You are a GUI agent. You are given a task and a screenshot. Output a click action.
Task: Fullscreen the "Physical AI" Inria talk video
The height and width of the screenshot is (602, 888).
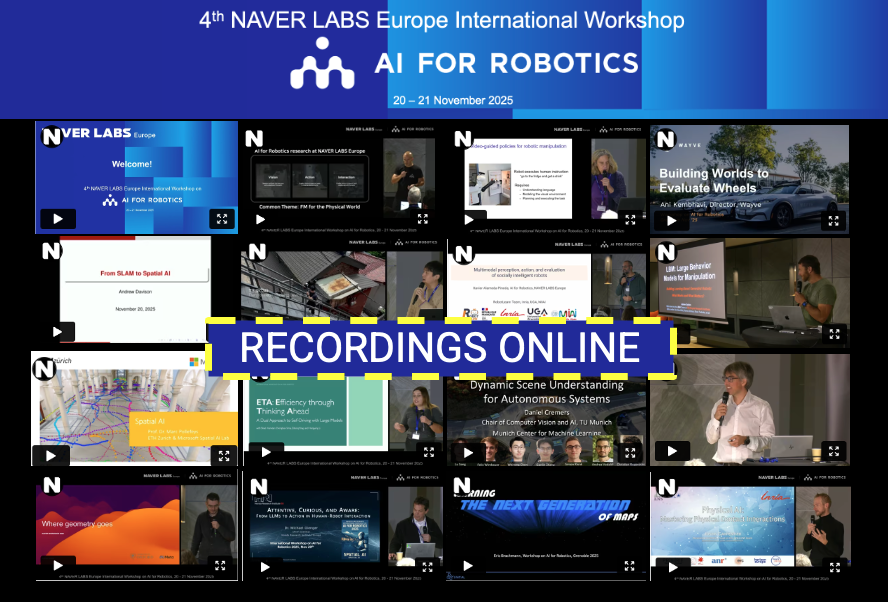[833, 568]
